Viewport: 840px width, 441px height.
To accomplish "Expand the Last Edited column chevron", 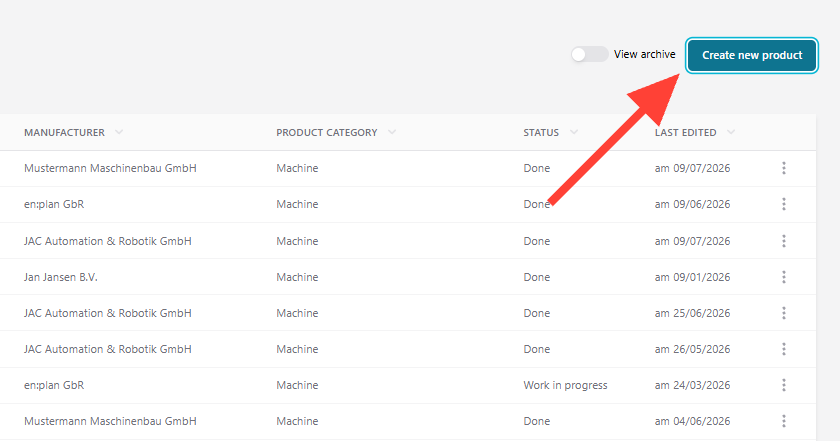I will coord(731,132).
